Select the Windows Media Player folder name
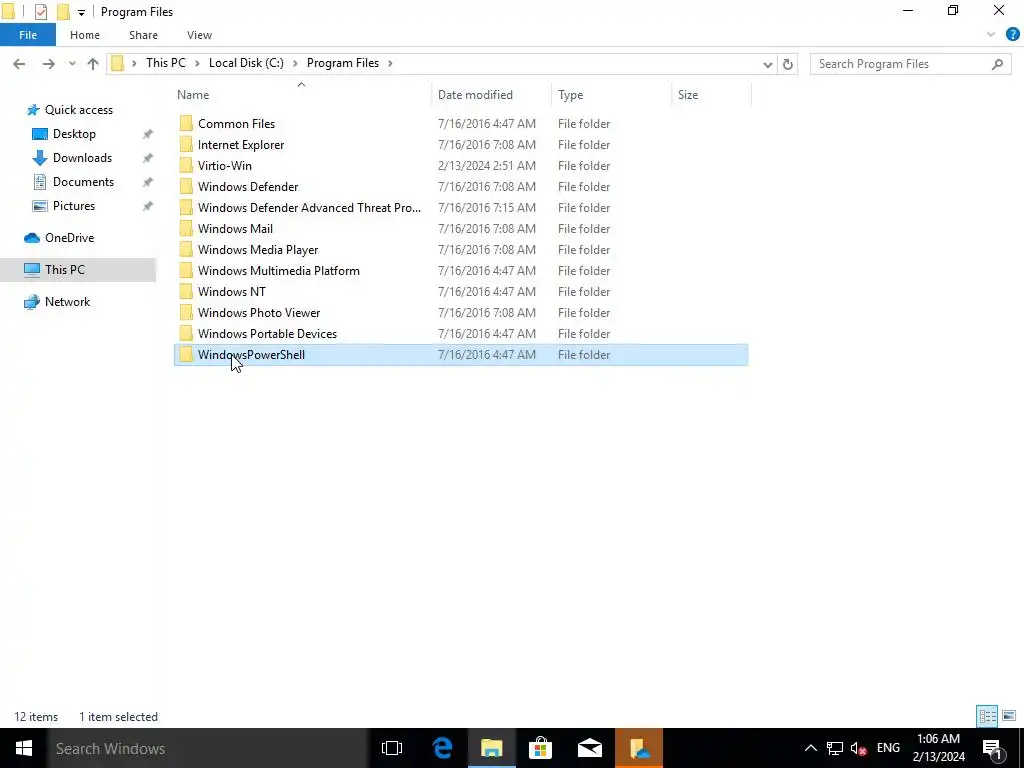 [x=258, y=249]
